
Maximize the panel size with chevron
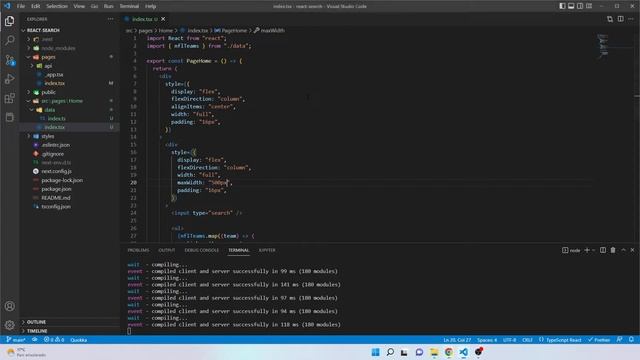point(623,250)
